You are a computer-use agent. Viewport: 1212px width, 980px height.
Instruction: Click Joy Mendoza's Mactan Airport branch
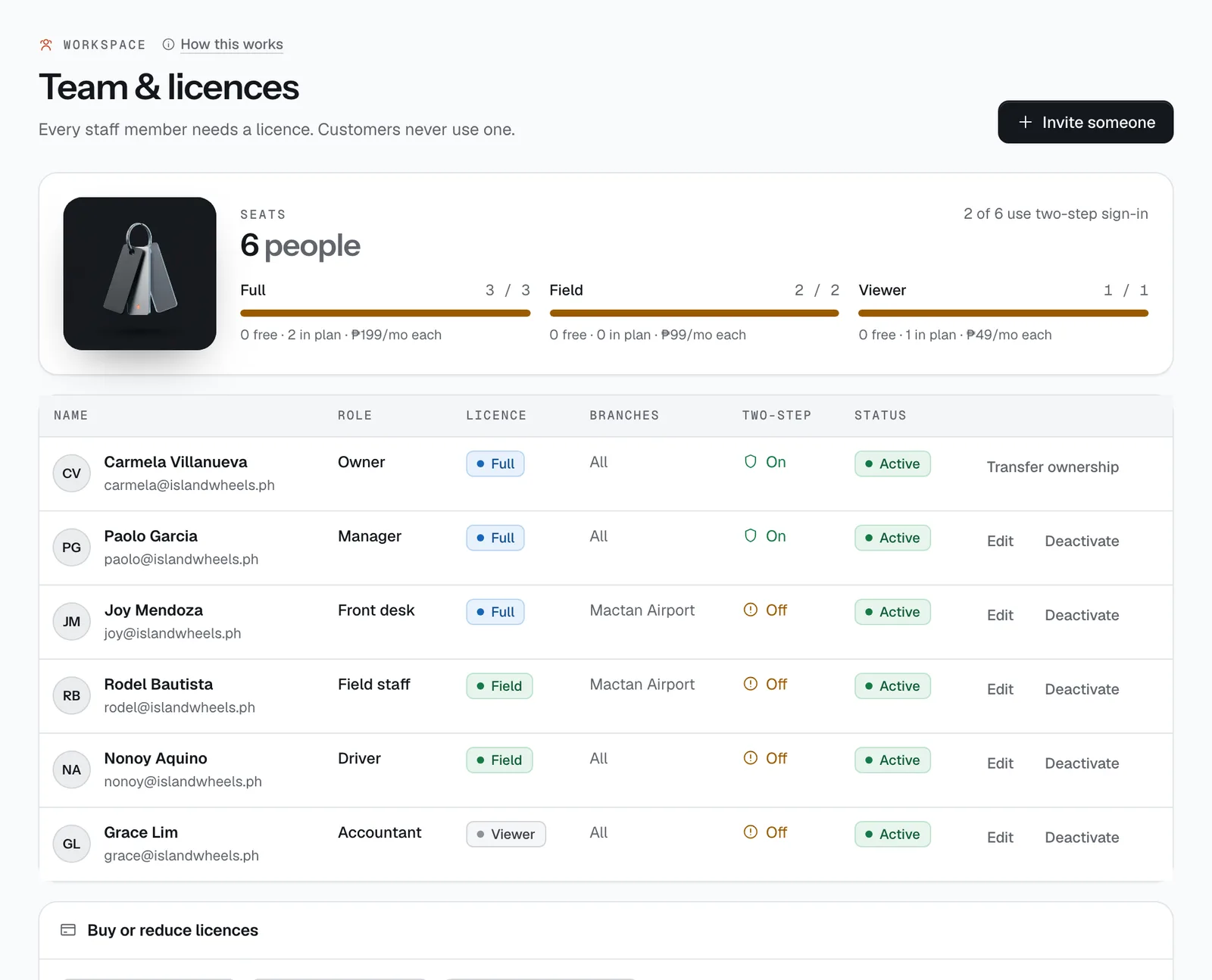point(642,610)
